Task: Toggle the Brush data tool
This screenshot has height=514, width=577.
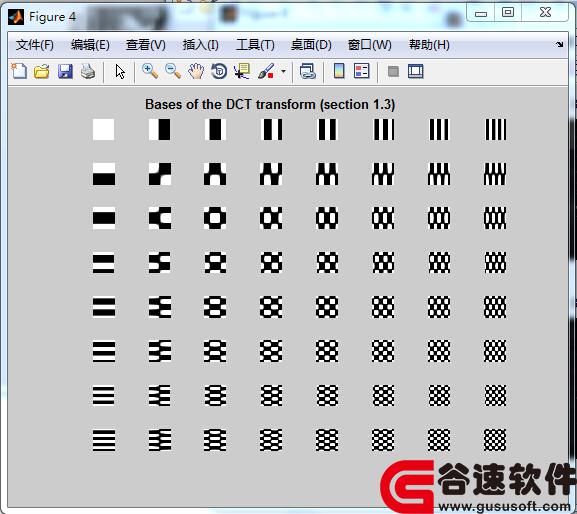Action: tap(266, 71)
